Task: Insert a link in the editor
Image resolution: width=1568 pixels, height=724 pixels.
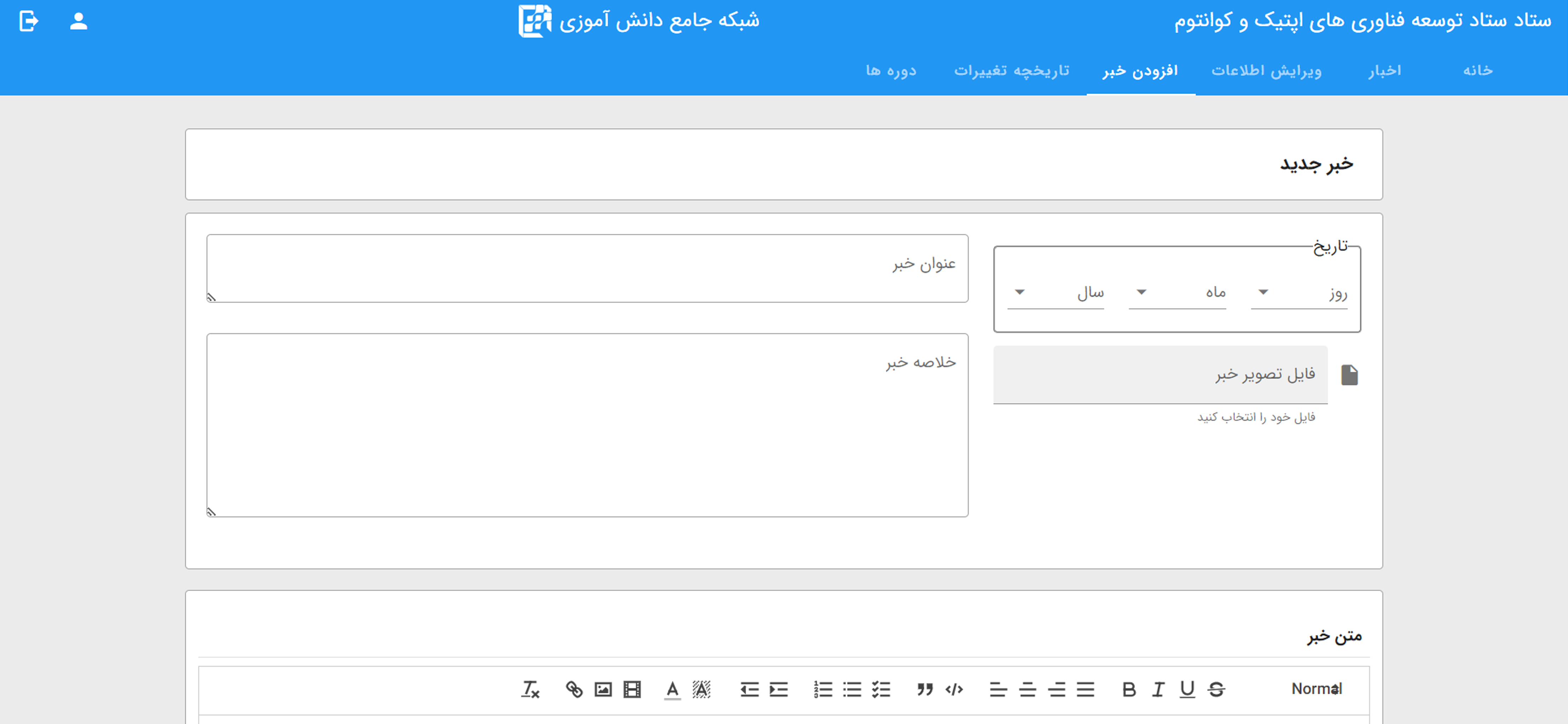Action: pyautogui.click(x=574, y=689)
